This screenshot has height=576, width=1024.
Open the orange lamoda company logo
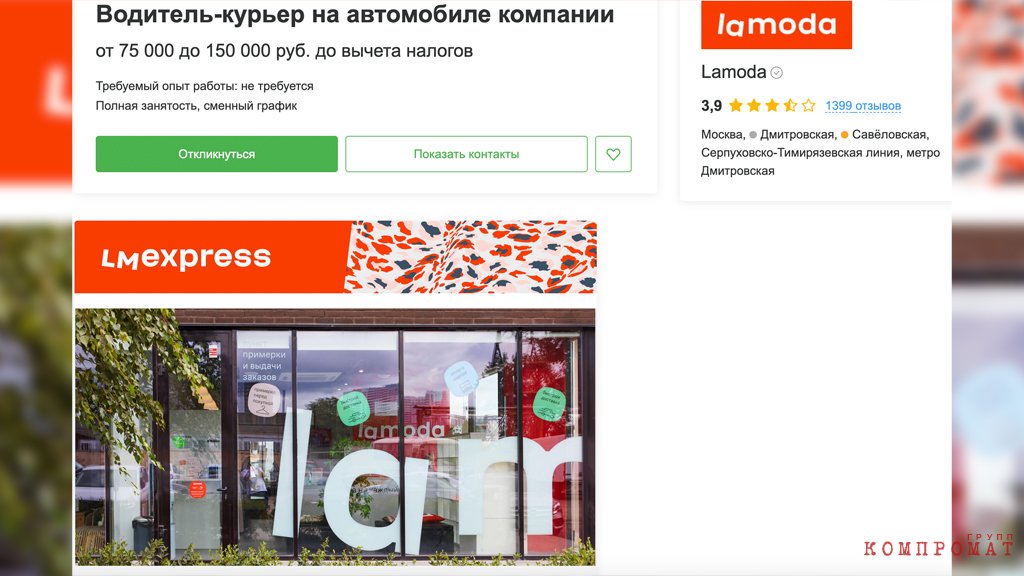(x=776, y=25)
